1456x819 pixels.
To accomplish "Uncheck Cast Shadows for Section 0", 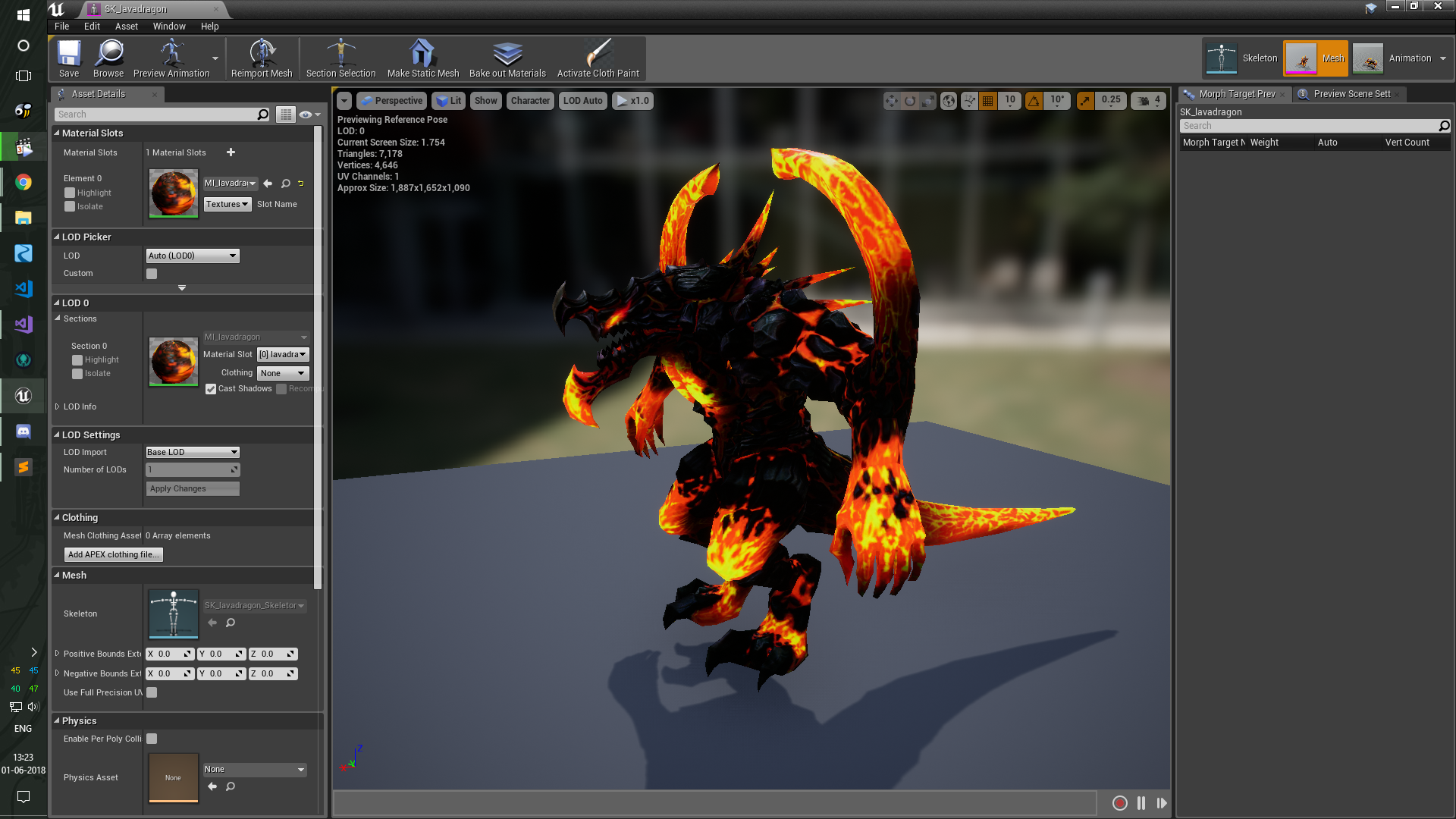I will click(x=211, y=389).
